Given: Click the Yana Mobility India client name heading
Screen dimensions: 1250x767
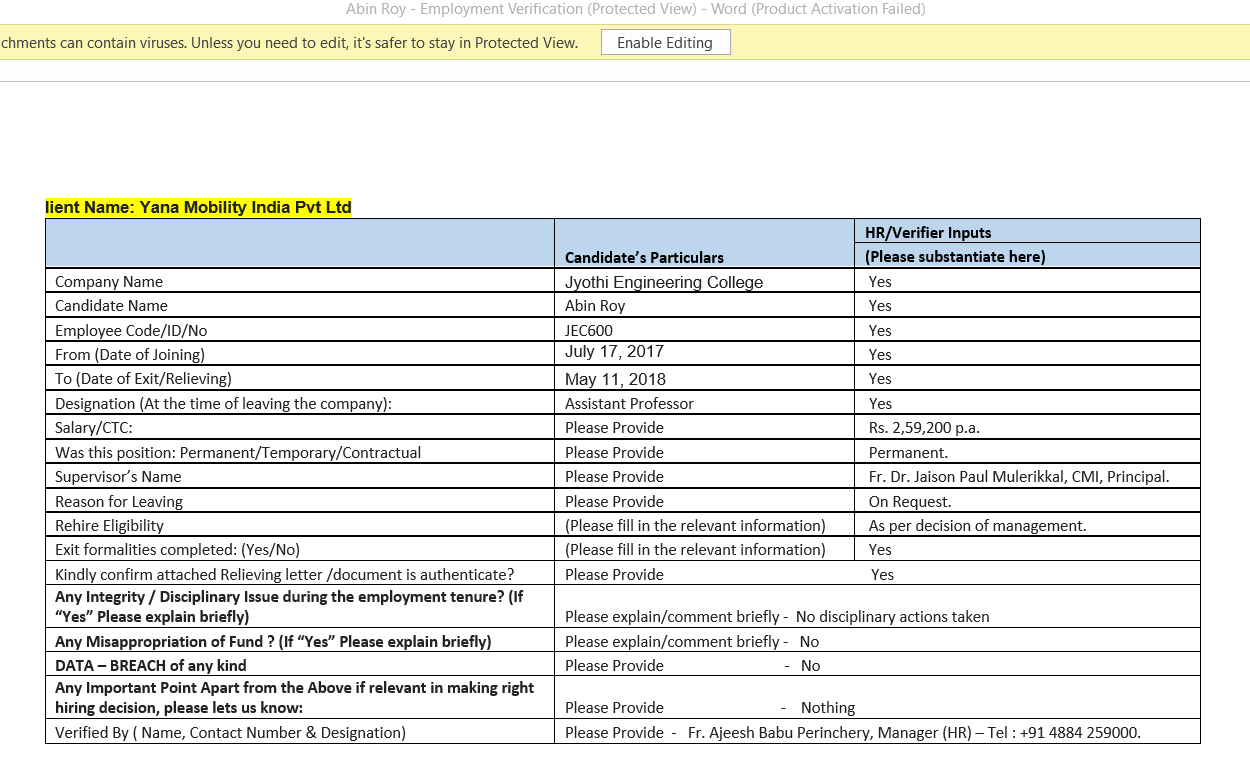Looking at the screenshot, I should 199,208.
